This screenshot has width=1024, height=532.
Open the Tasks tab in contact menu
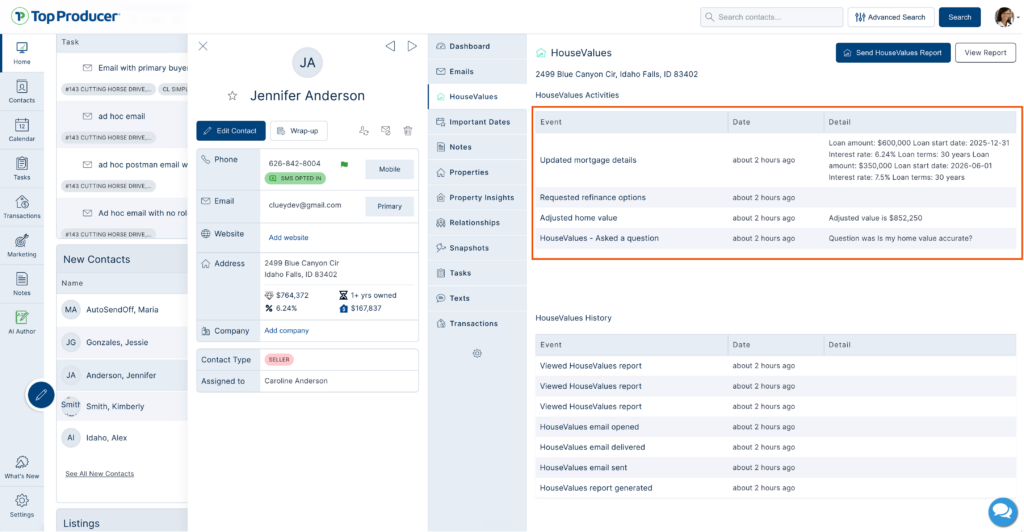[x=477, y=274]
